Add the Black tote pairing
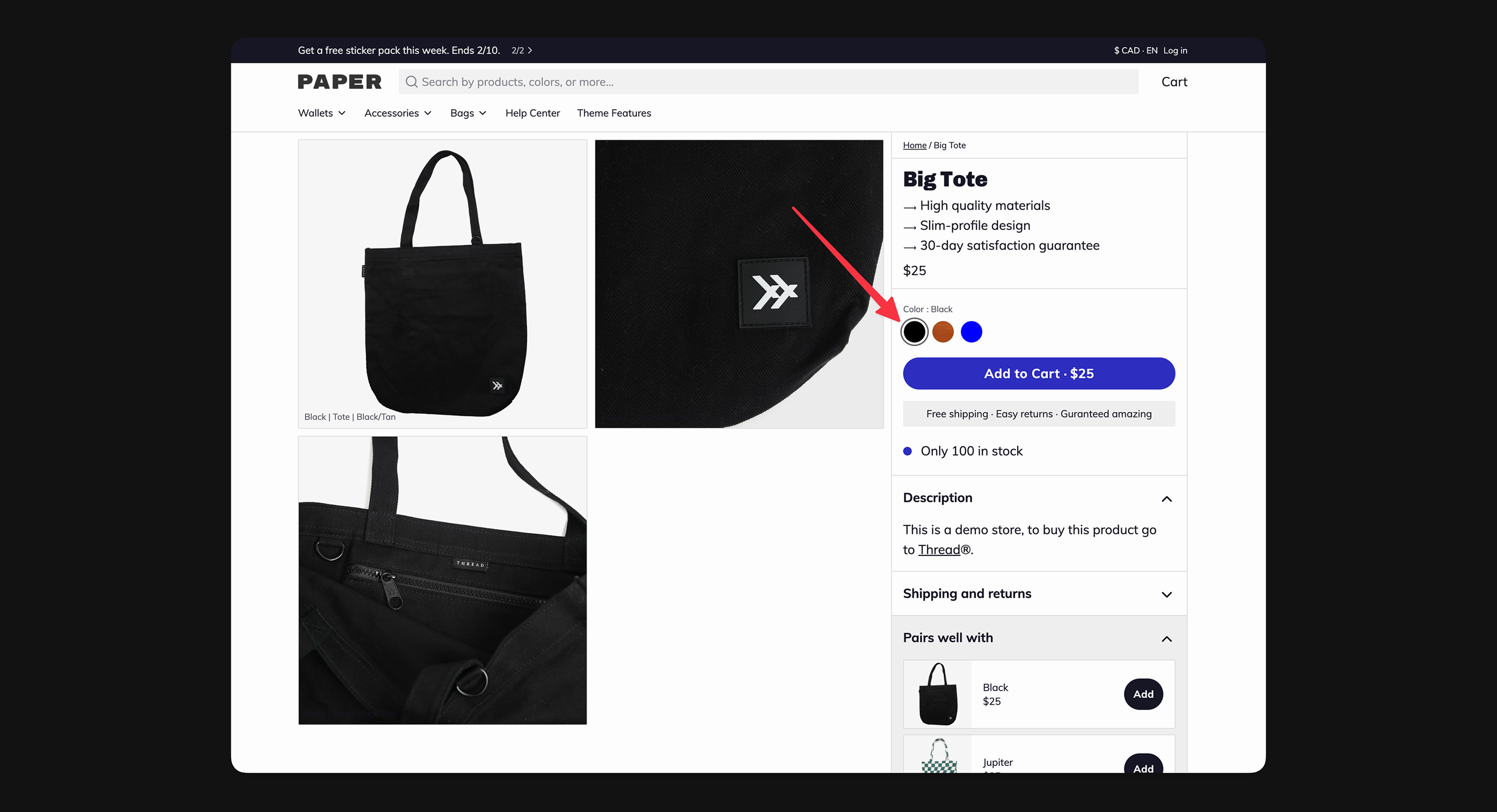The image size is (1497, 812). [x=1143, y=694]
